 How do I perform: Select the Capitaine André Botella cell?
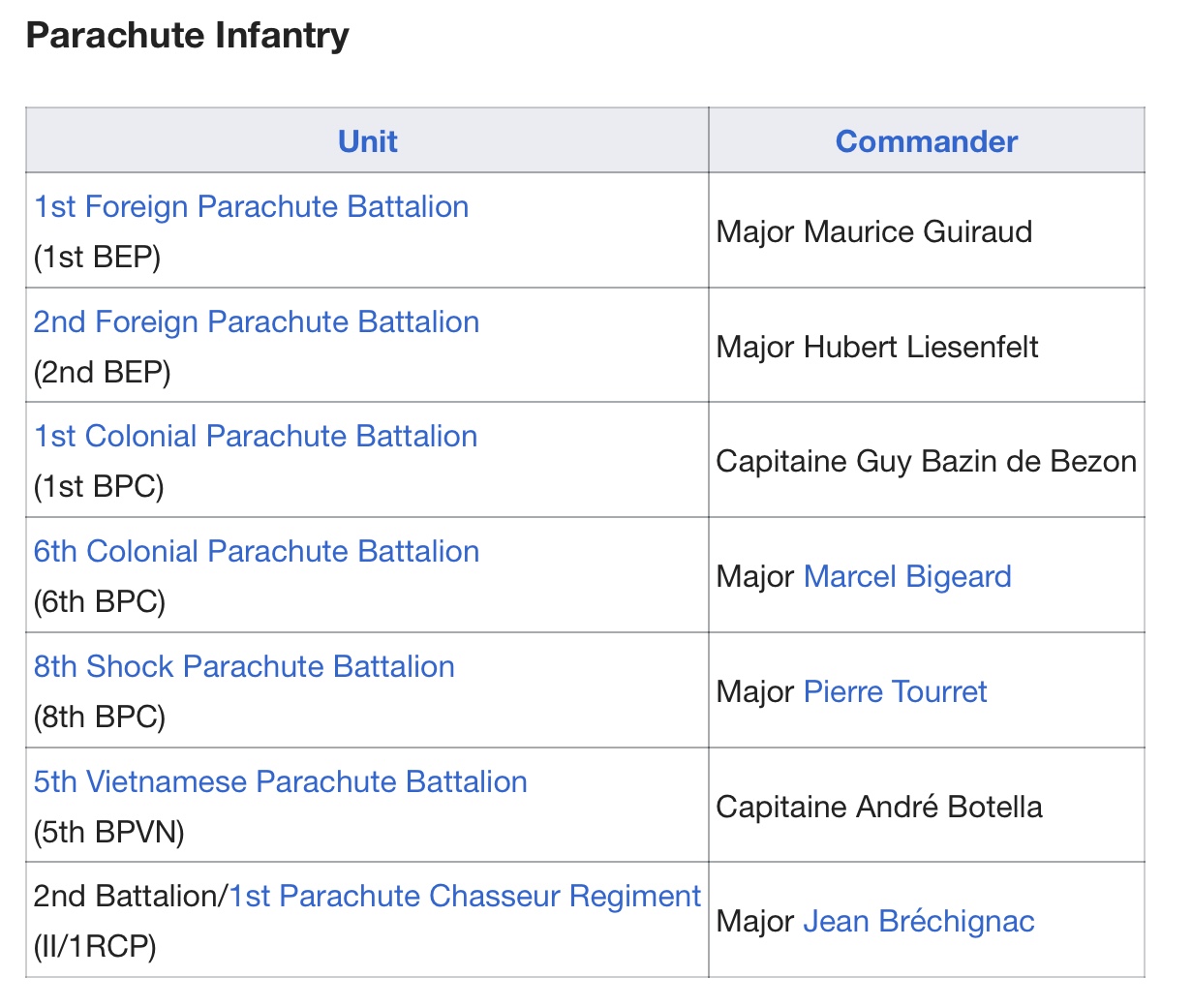pos(927,807)
